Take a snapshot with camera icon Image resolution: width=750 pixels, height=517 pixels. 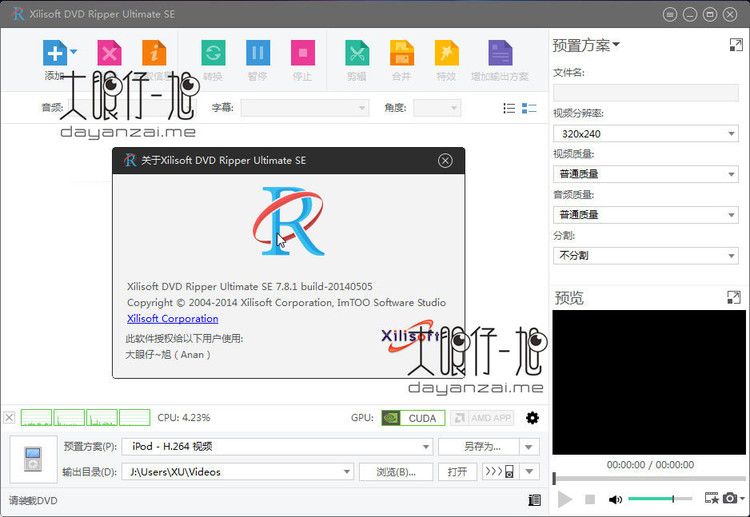click(x=730, y=498)
